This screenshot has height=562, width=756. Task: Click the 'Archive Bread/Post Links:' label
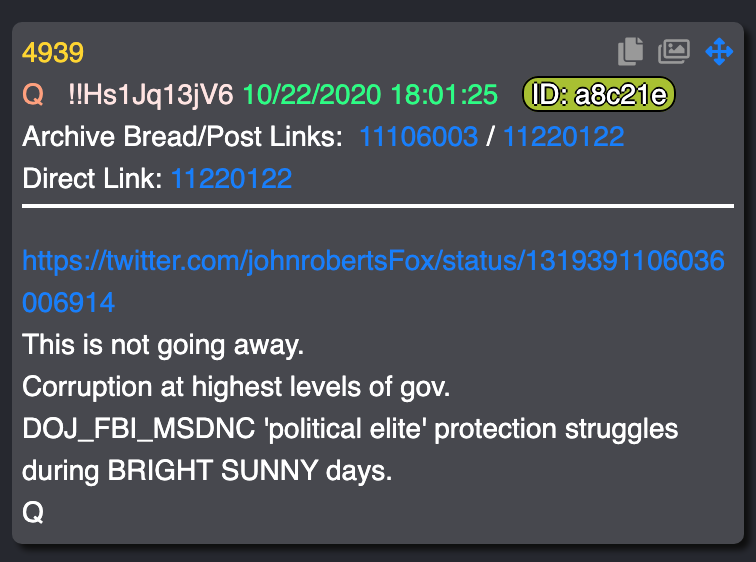(182, 136)
